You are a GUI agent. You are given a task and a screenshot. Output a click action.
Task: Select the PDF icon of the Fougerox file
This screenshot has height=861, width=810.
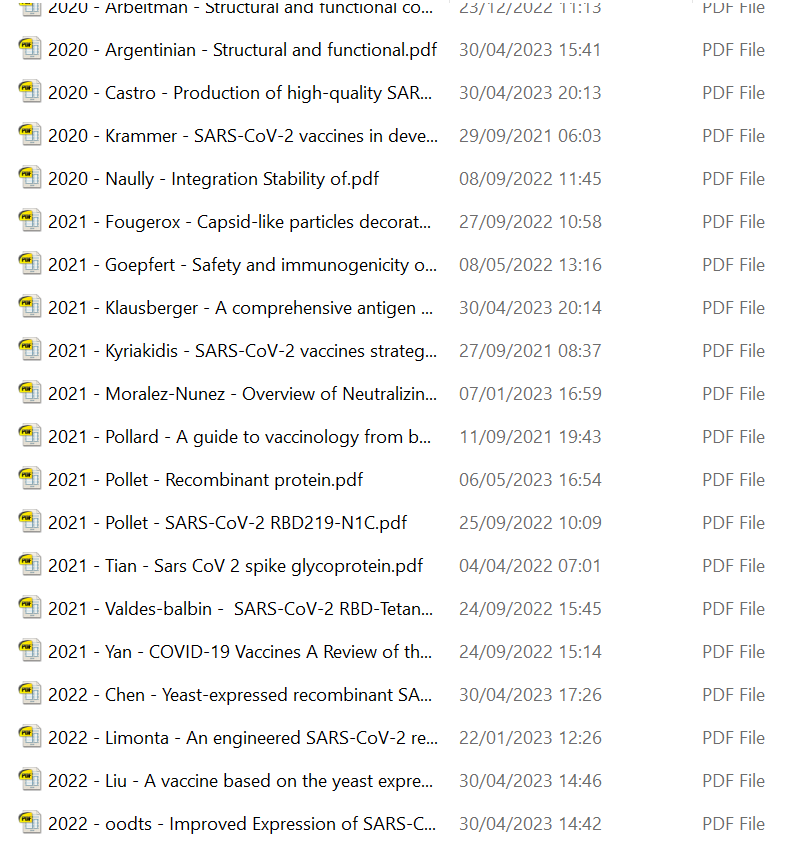[x=30, y=221]
